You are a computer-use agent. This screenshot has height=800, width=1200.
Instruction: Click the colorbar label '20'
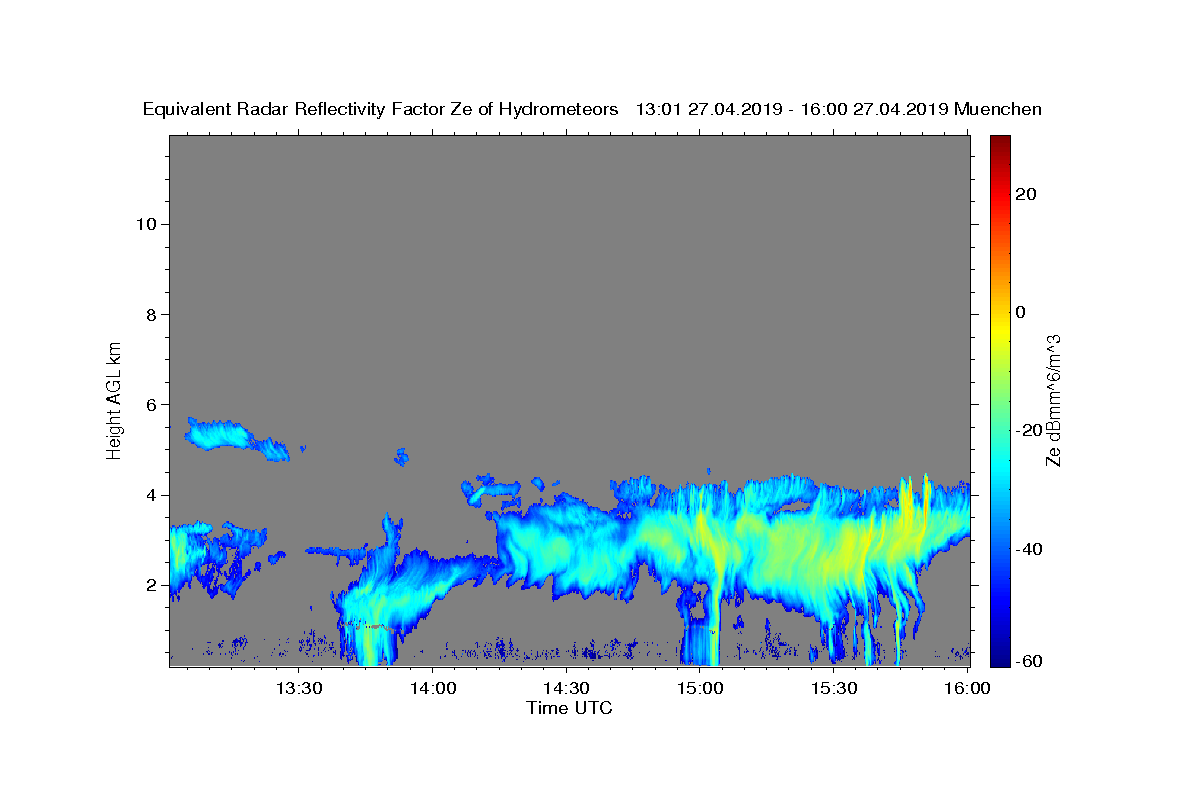click(1026, 194)
